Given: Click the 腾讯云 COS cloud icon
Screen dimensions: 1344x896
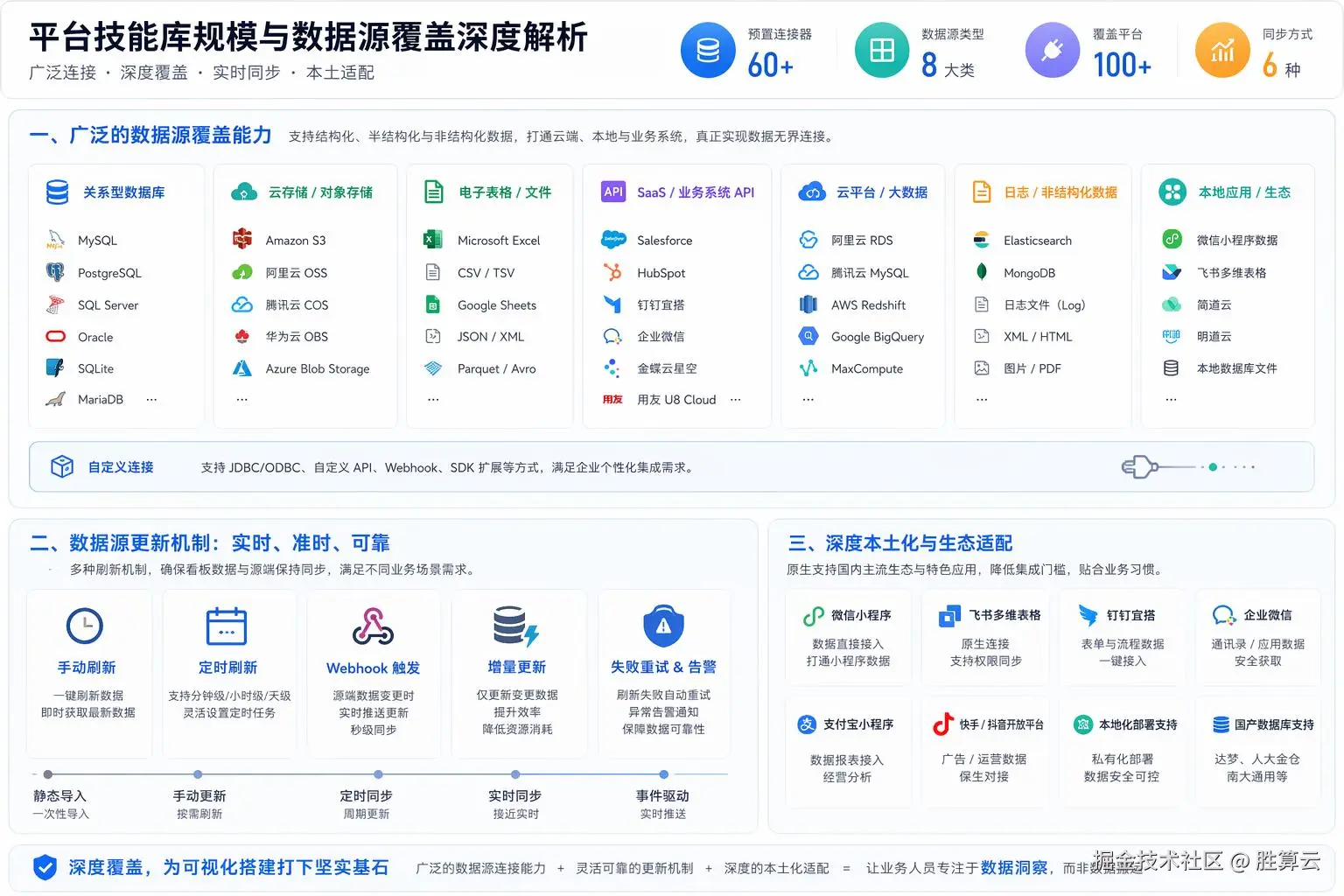Looking at the screenshot, I should [x=242, y=304].
